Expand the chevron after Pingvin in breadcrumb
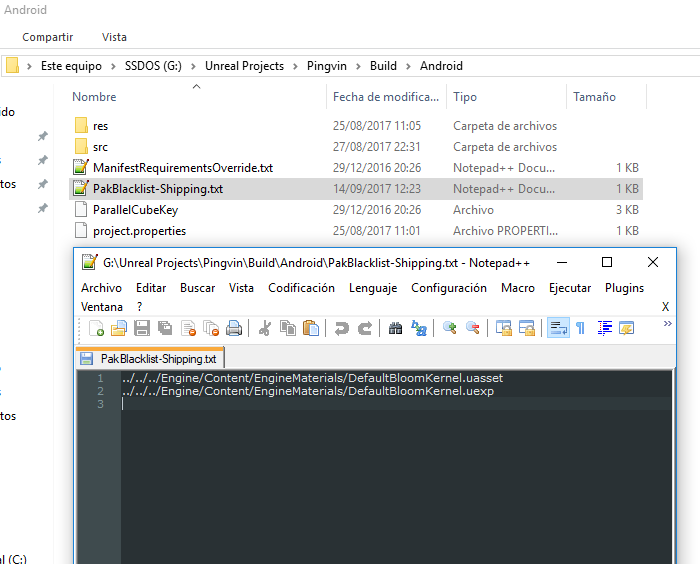 coord(358,66)
